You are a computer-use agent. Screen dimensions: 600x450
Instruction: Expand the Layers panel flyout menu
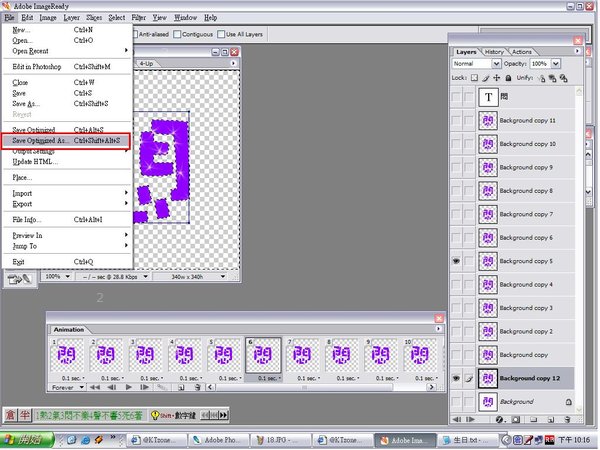[577, 51]
